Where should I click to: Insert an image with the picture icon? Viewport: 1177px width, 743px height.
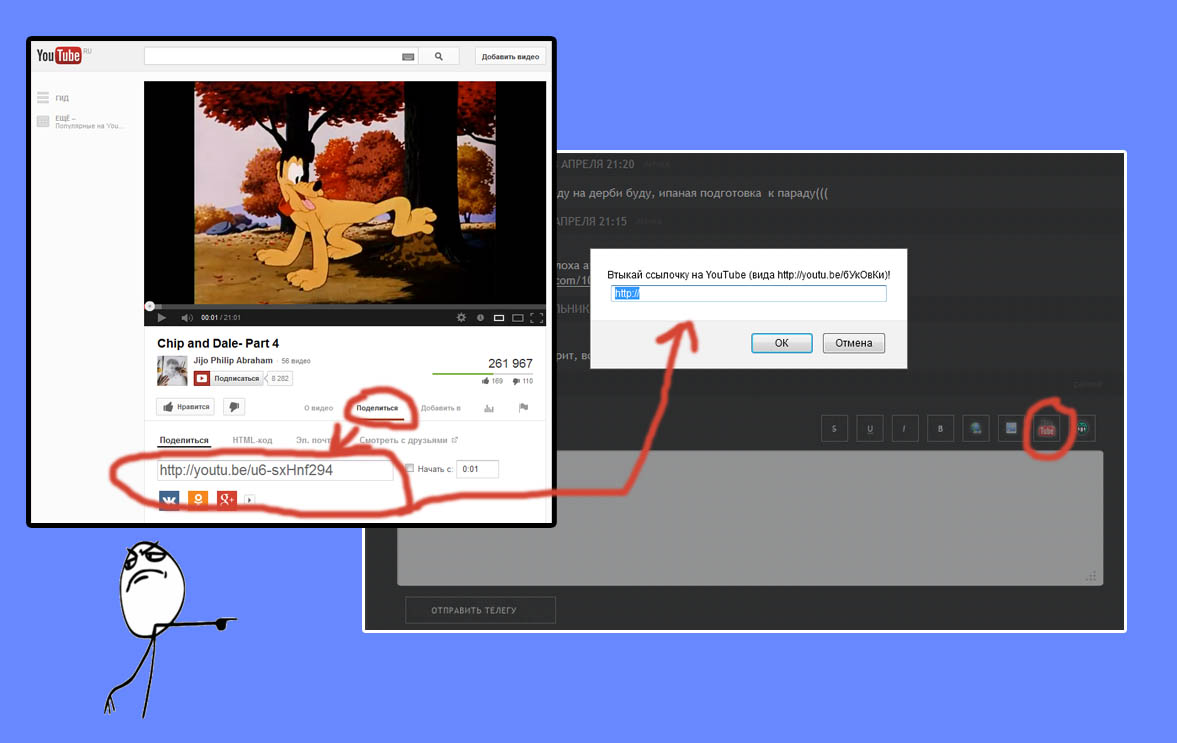1011,429
